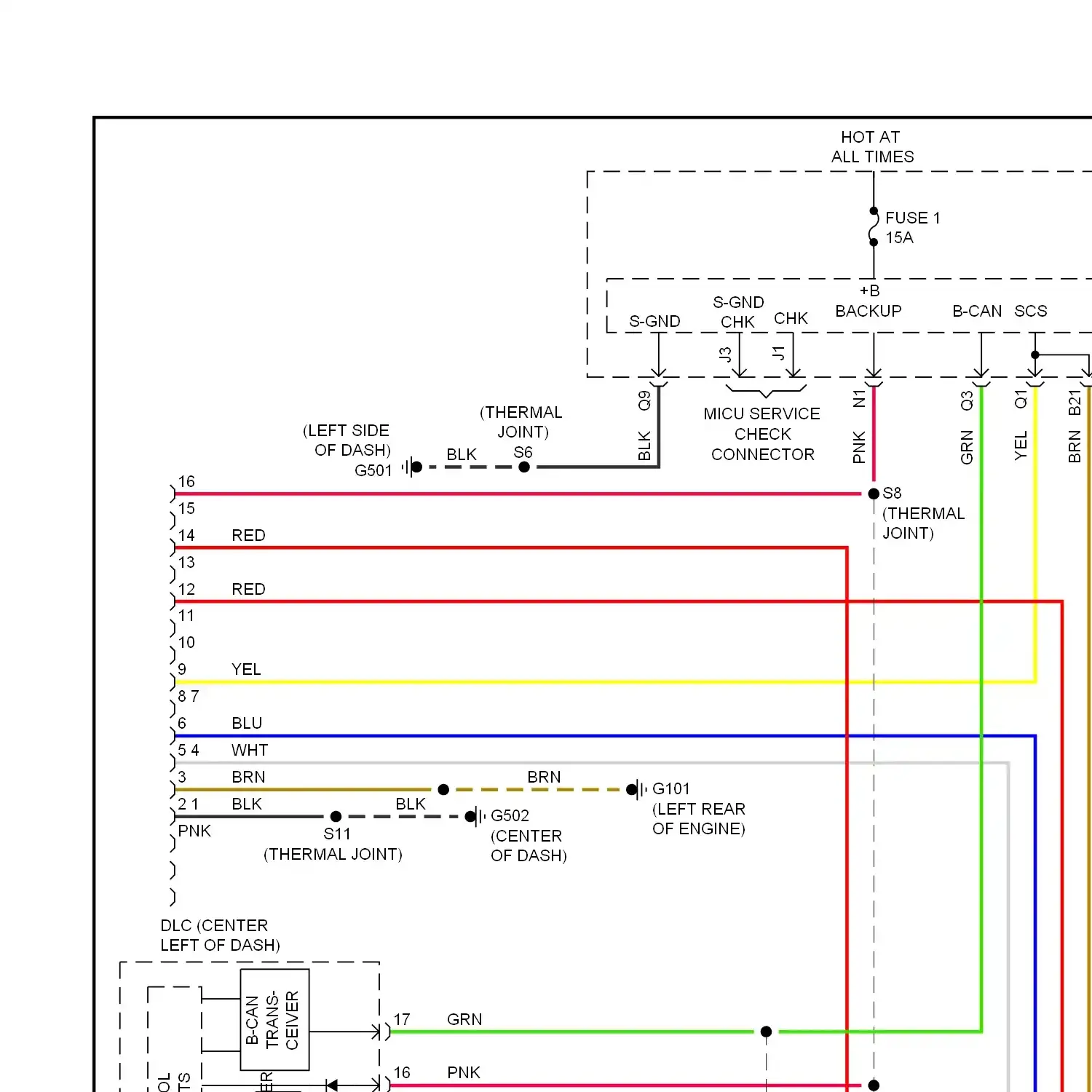This screenshot has height=1092, width=1092.
Task: Click DLC pin 10 number
Action: point(186,642)
